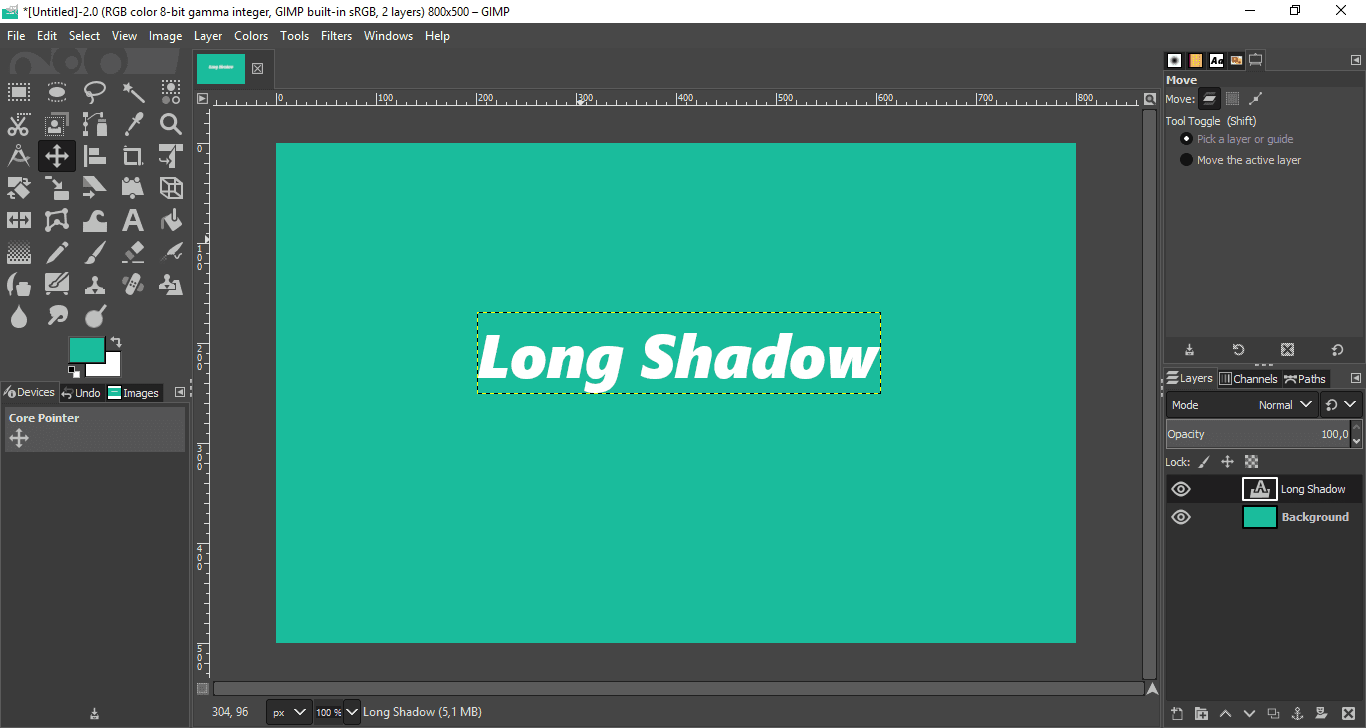Choose the Bucket Fill tool
This screenshot has height=728, width=1366.
(171, 219)
